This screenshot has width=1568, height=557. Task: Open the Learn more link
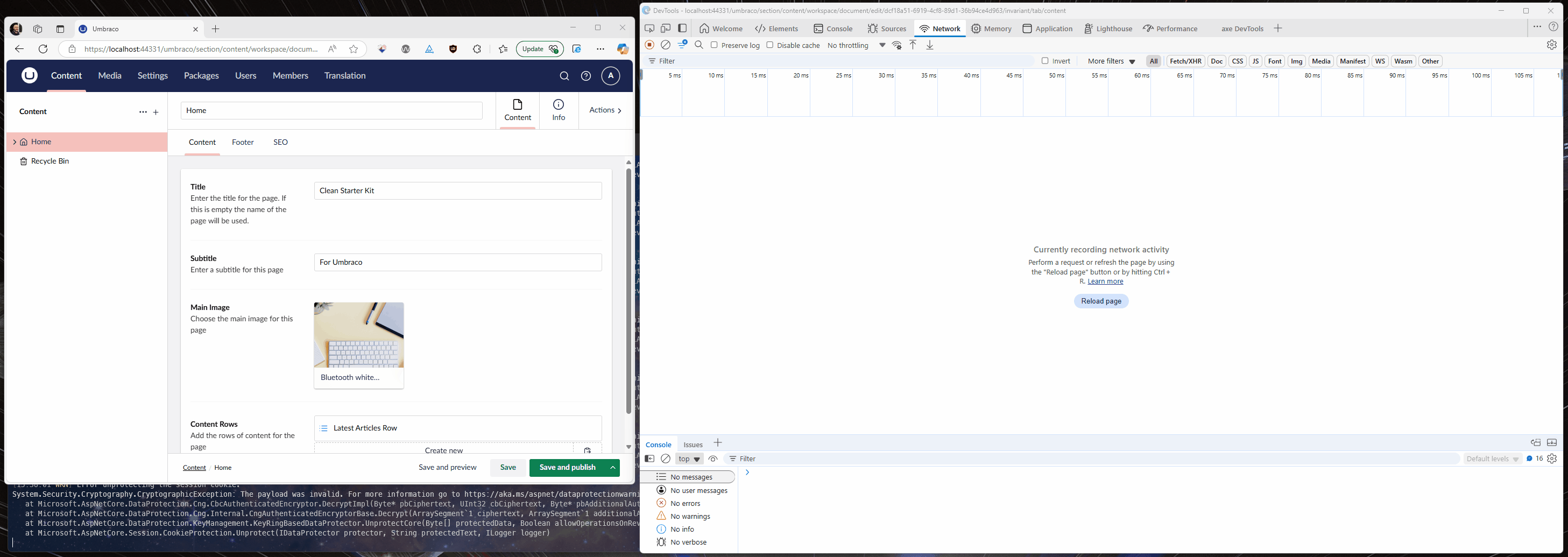(x=1105, y=281)
